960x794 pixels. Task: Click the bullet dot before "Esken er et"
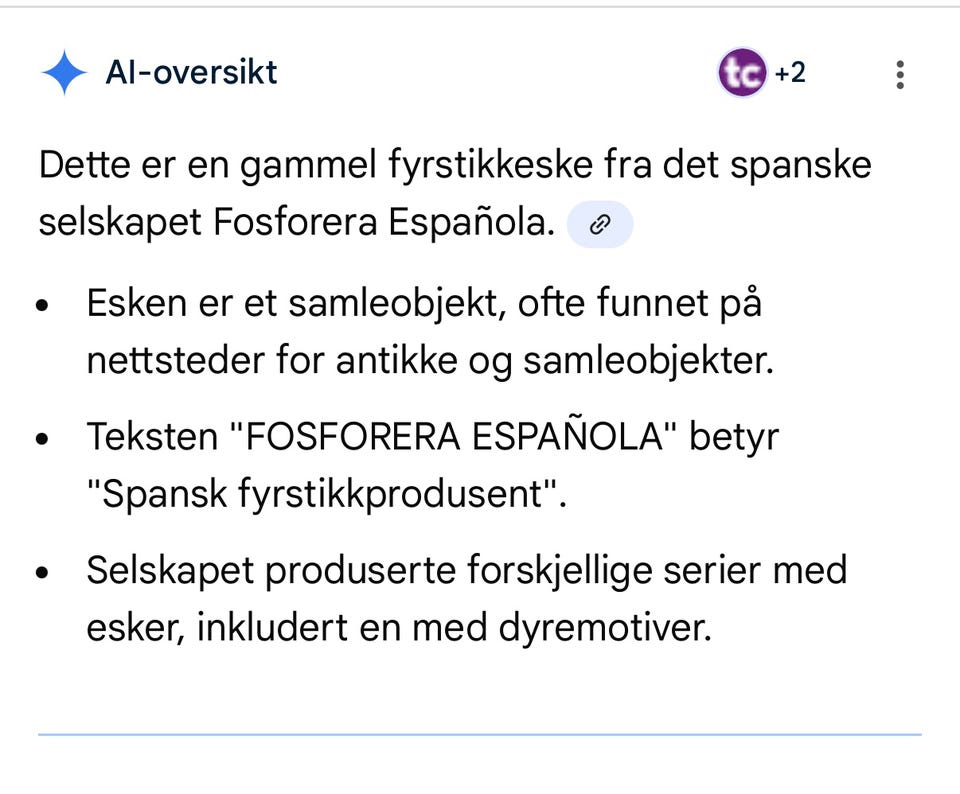(42, 305)
